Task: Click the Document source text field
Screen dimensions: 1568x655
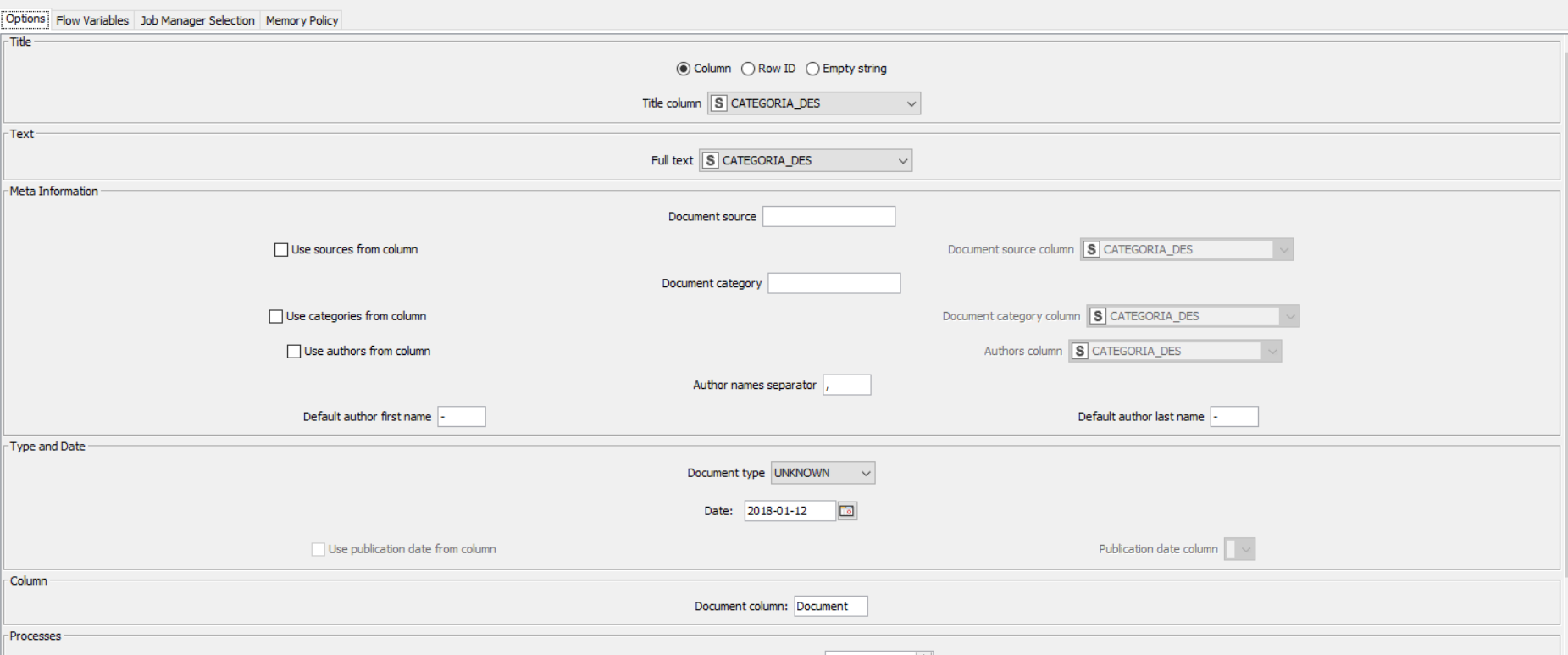Action: [x=828, y=217]
